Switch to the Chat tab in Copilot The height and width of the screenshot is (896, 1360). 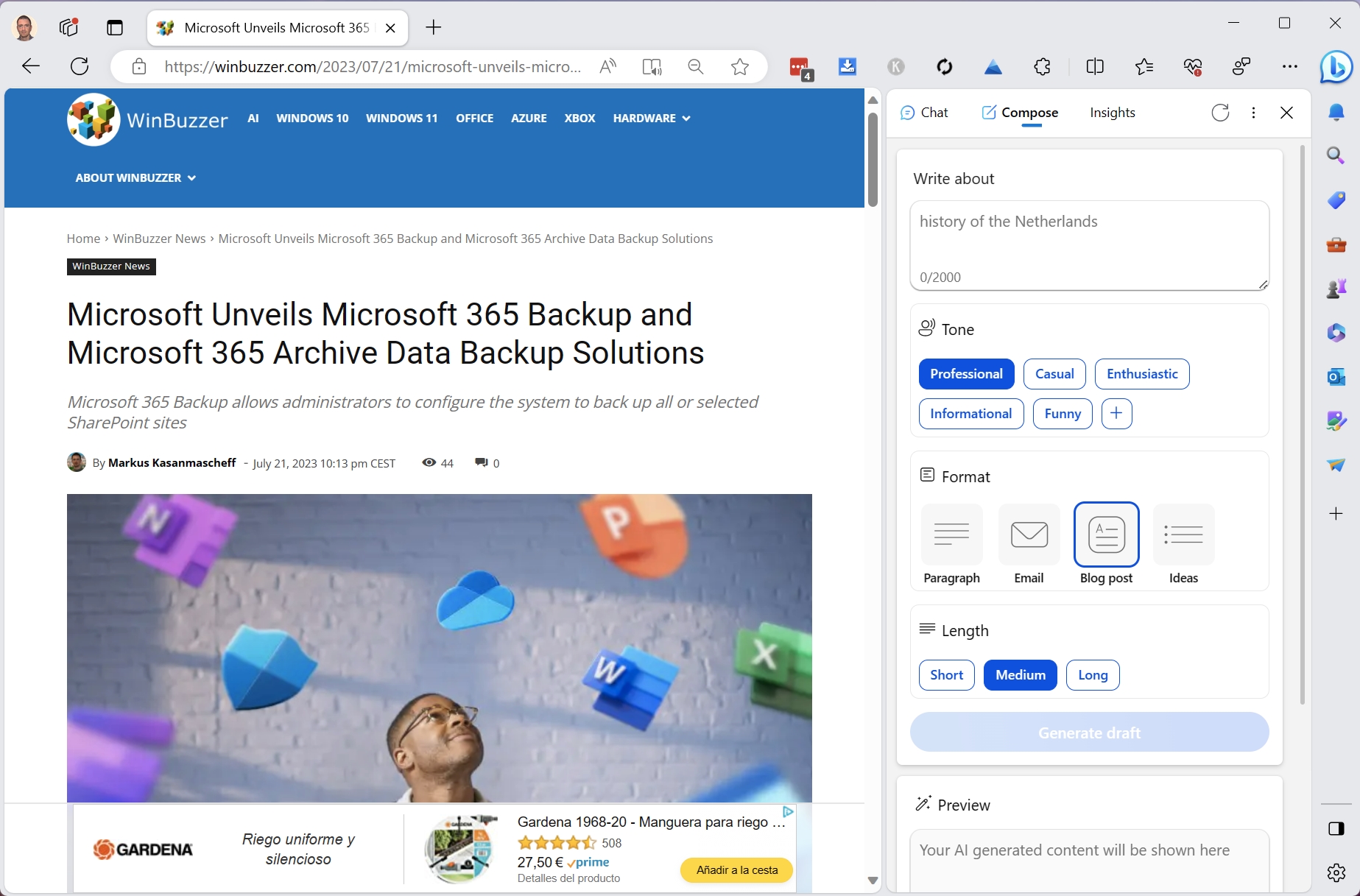pos(925,113)
